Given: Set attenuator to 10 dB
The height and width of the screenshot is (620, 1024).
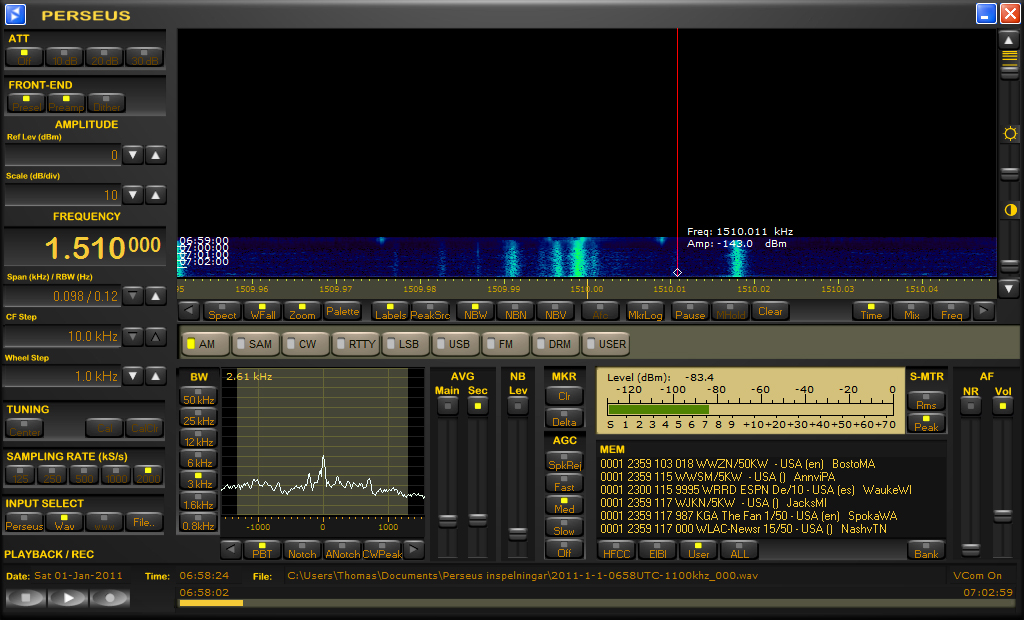Looking at the screenshot, I should pos(65,57).
